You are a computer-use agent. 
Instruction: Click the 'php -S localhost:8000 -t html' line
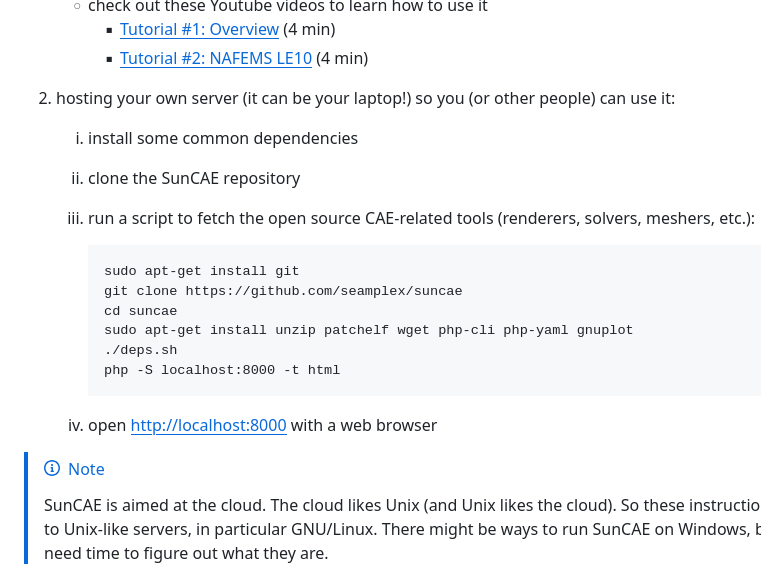click(222, 370)
